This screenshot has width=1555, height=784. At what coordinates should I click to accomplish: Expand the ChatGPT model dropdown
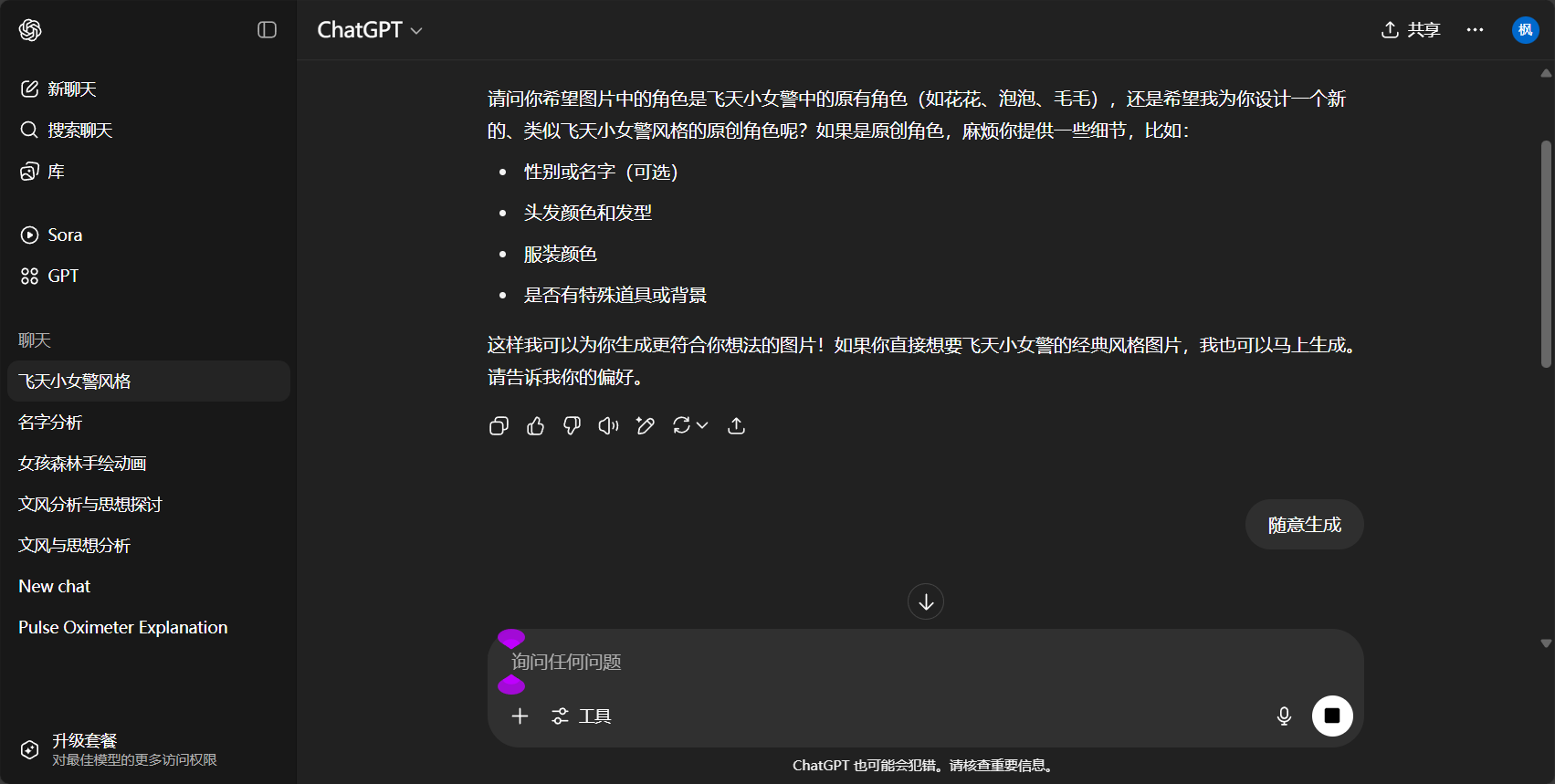370,30
